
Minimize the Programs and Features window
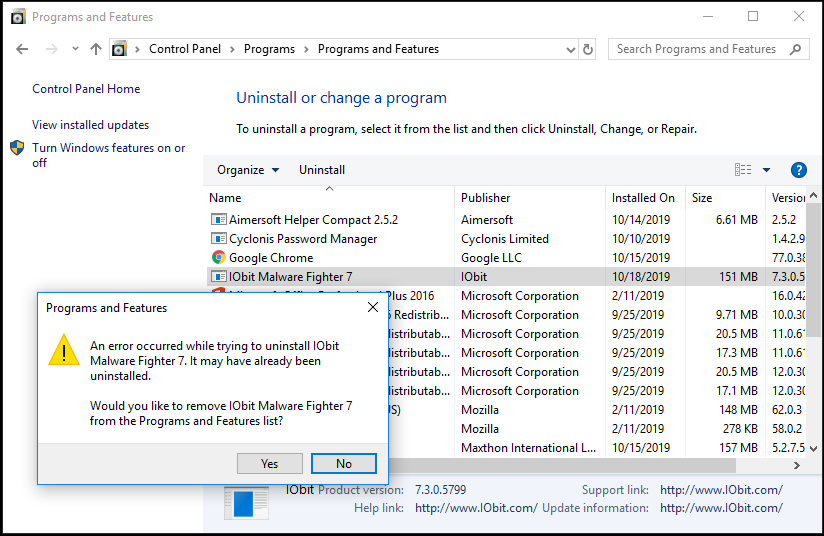[x=708, y=16]
